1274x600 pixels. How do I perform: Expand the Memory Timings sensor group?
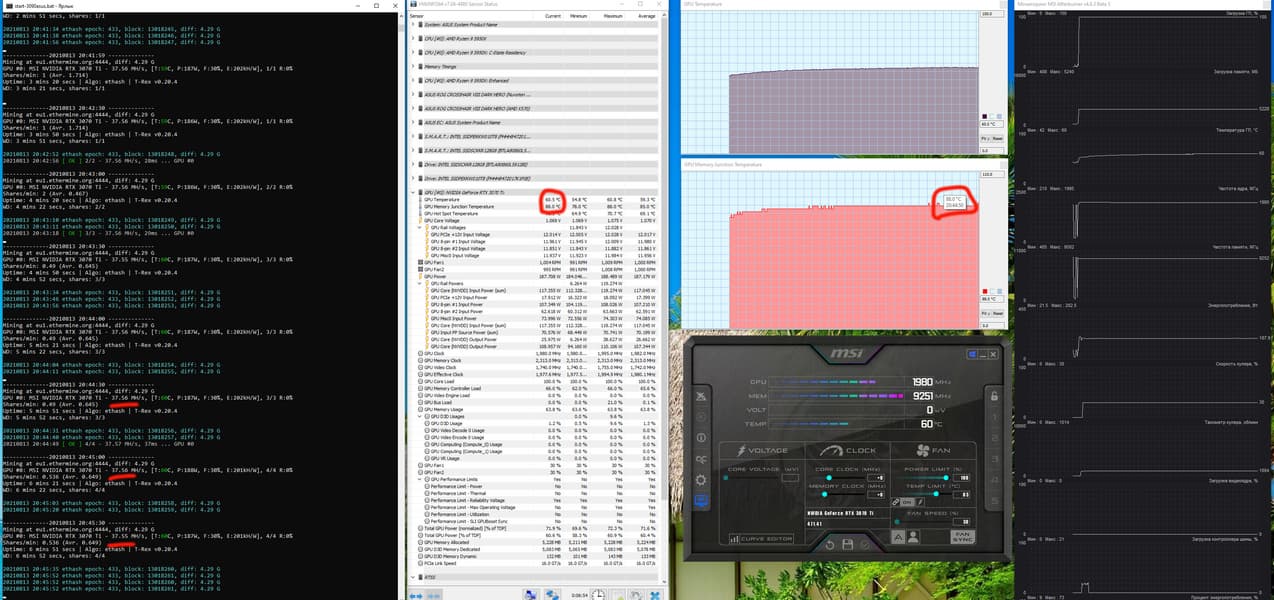[413, 66]
